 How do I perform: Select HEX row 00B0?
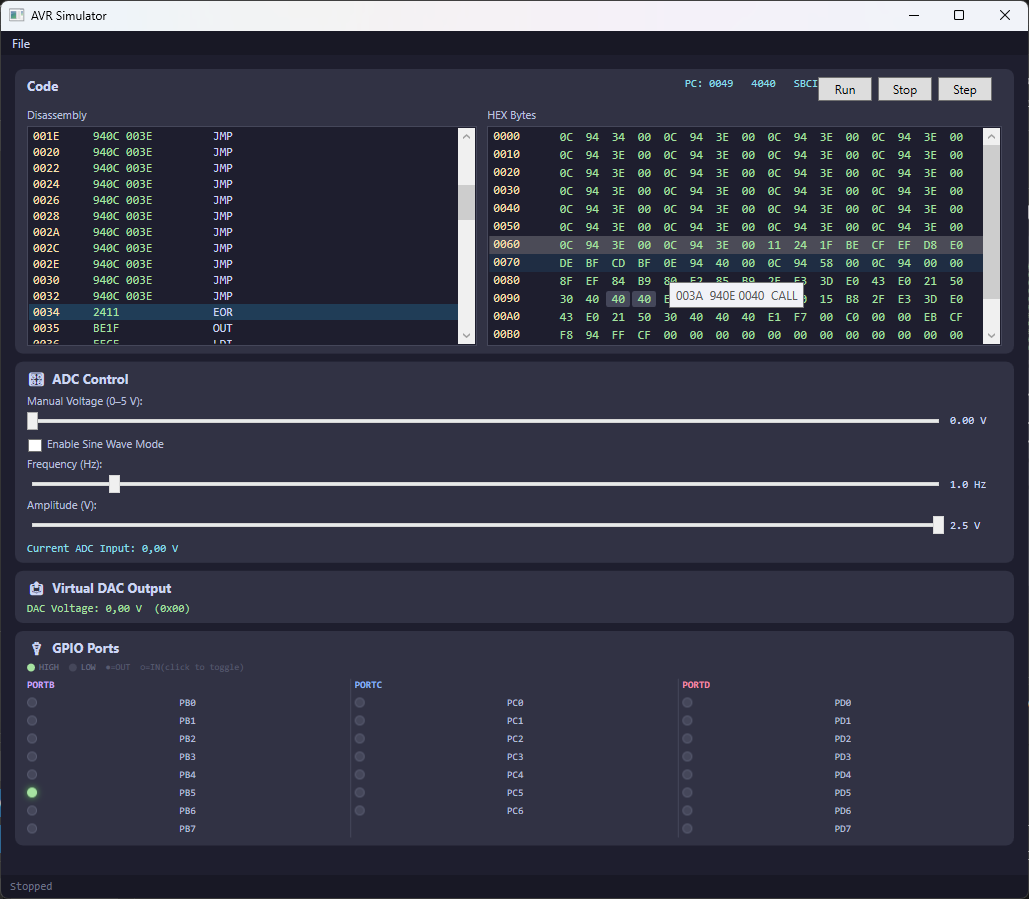click(736, 335)
